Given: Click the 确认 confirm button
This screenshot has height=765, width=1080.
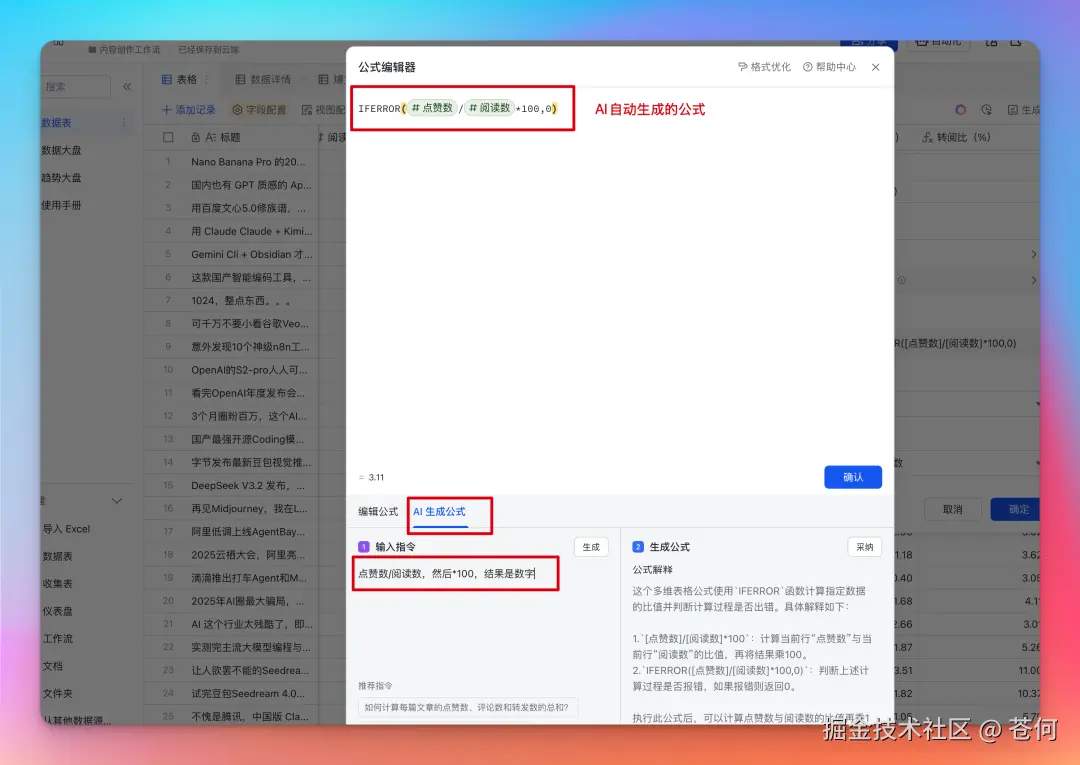Looking at the screenshot, I should coord(853,477).
